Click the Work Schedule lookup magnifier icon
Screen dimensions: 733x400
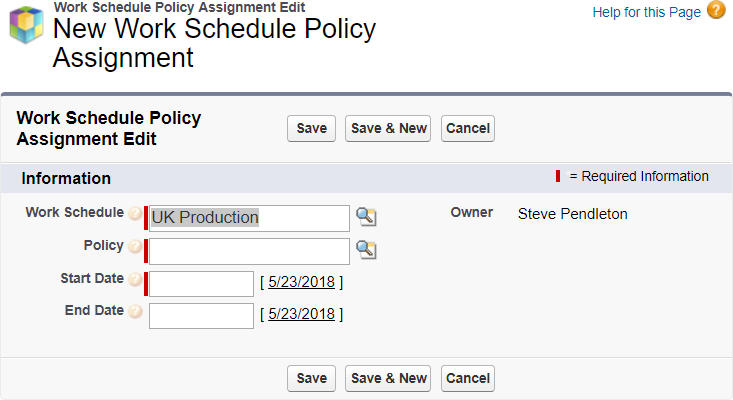[x=366, y=217]
